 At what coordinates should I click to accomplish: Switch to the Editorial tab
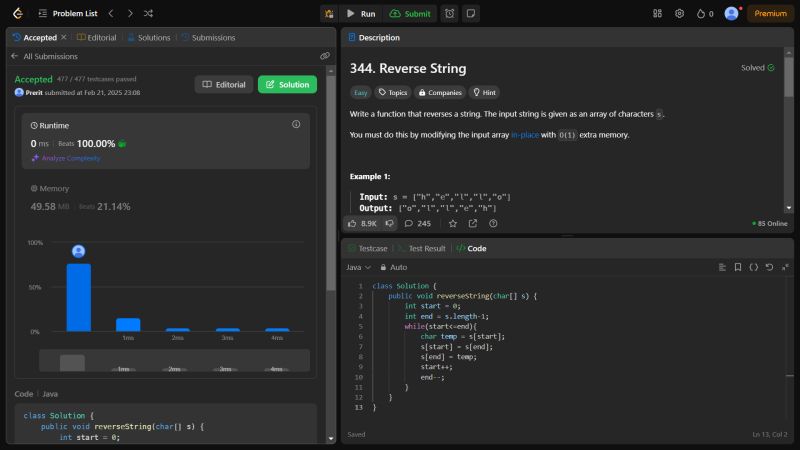(96, 37)
